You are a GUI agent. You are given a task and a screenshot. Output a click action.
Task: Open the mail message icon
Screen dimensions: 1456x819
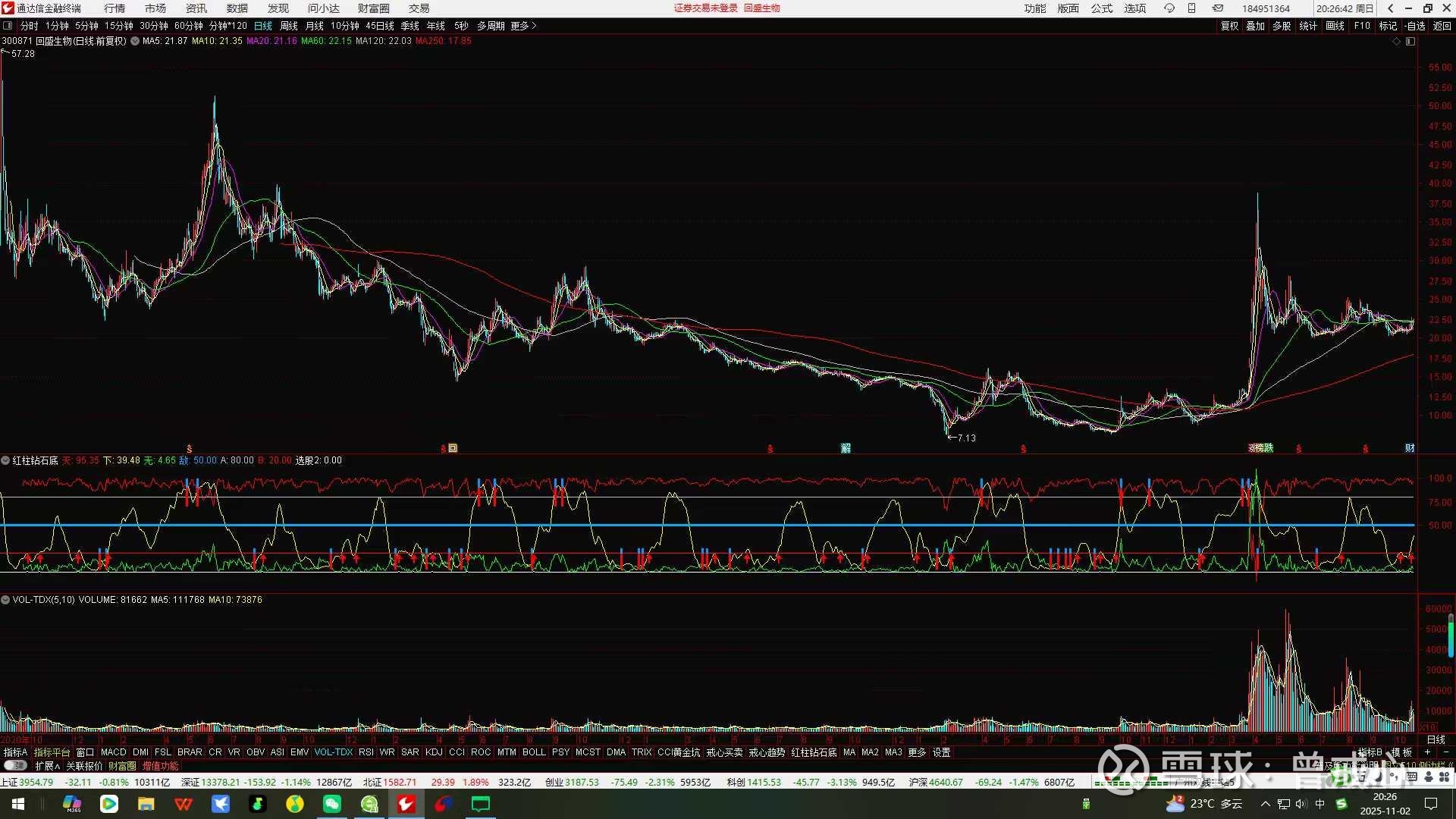click(x=1217, y=8)
